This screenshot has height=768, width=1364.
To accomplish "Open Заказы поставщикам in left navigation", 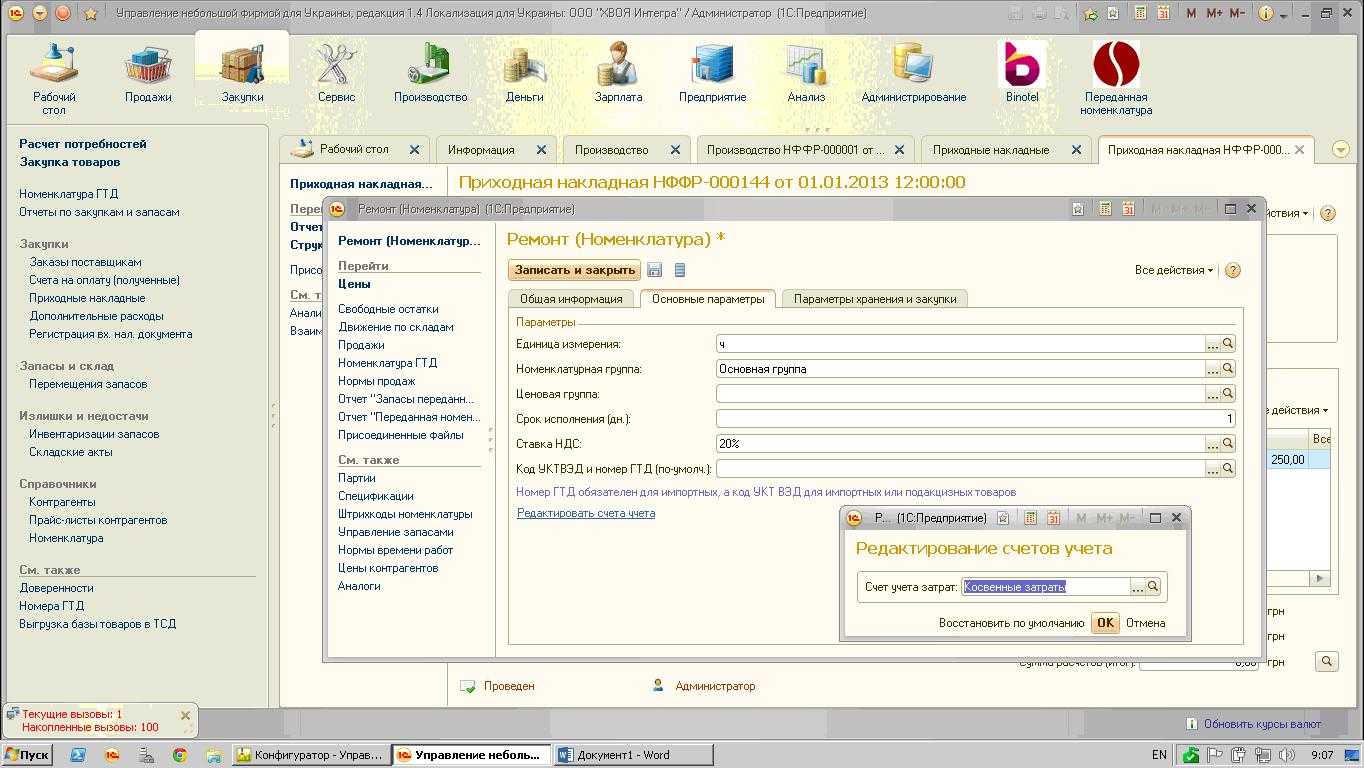I will [x=85, y=262].
